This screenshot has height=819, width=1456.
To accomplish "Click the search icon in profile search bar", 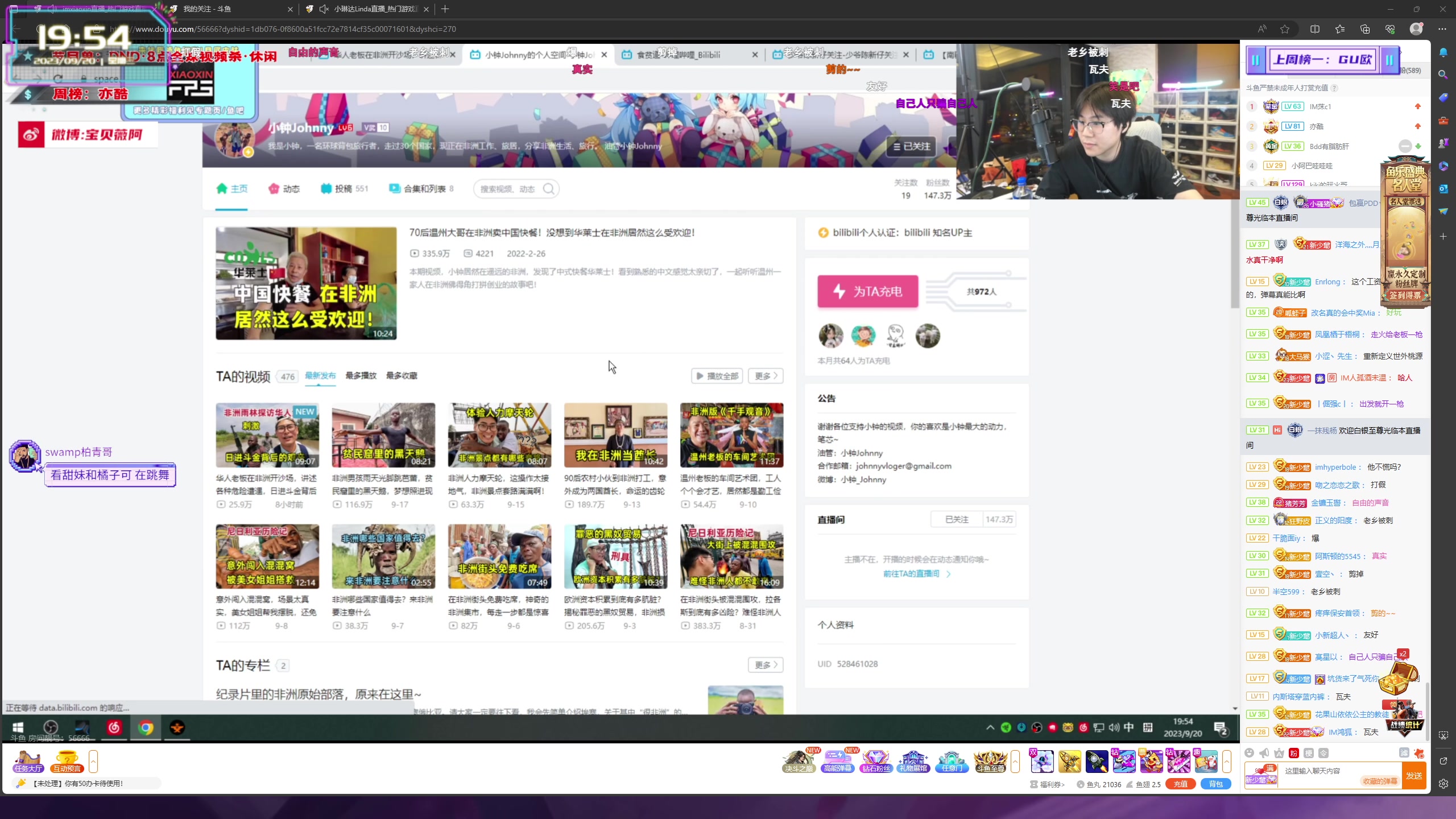I will (x=548, y=188).
